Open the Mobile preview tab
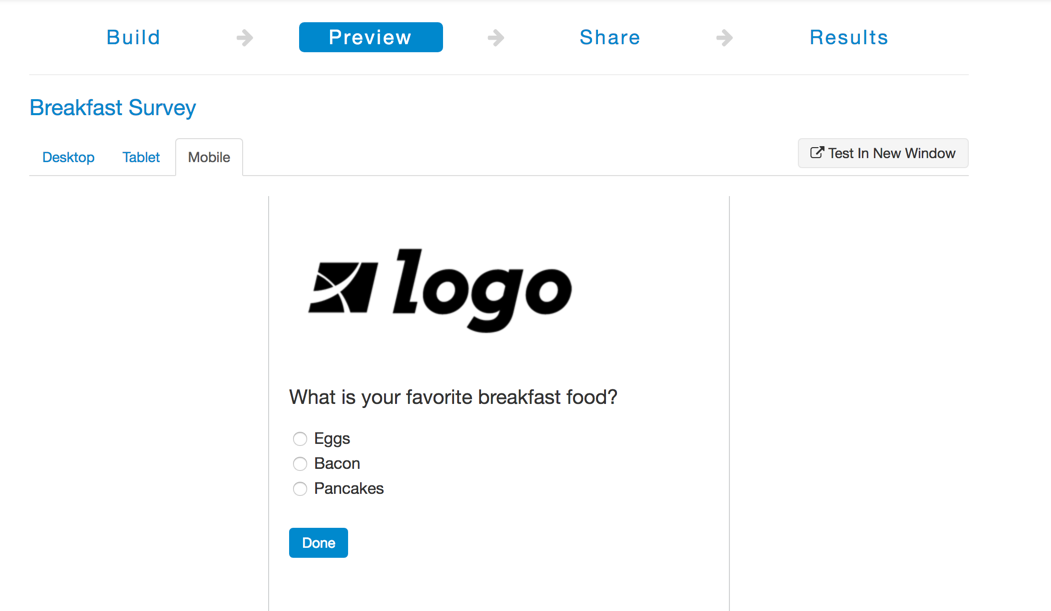 click(209, 157)
